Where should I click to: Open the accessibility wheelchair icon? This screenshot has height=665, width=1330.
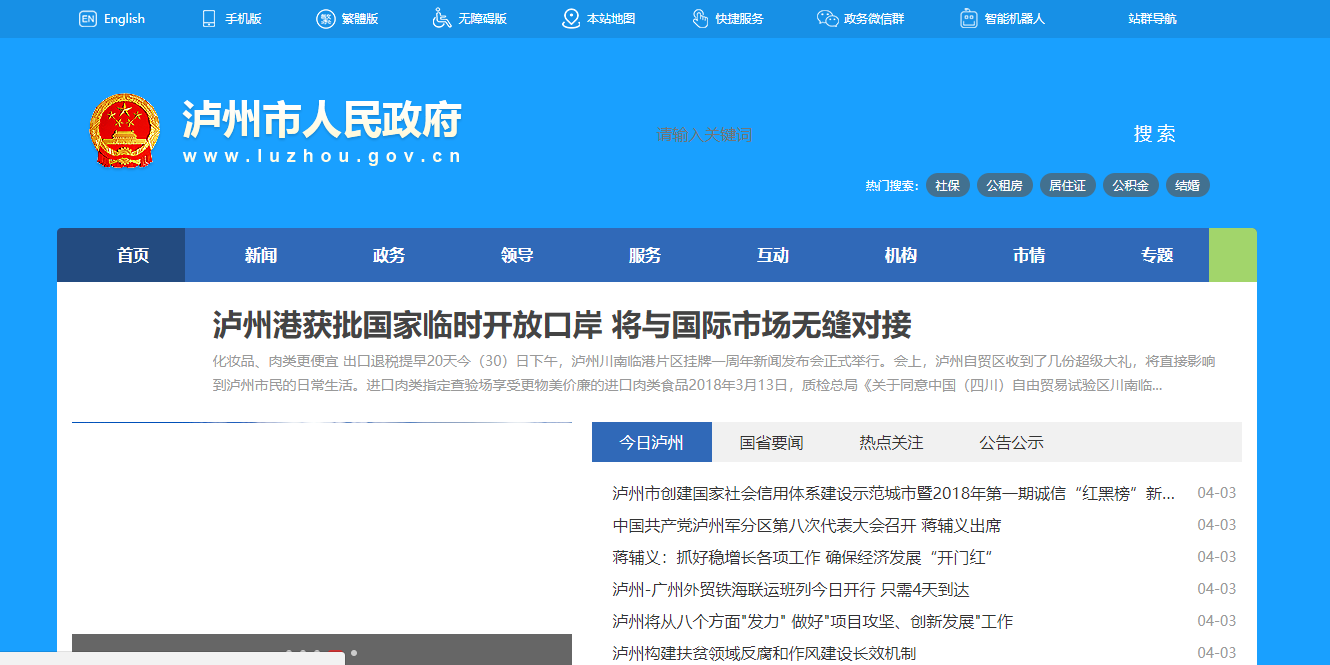[x=442, y=19]
